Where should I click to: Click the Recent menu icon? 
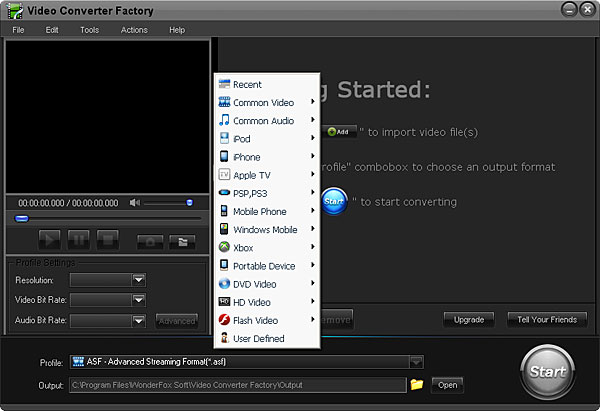click(224, 84)
